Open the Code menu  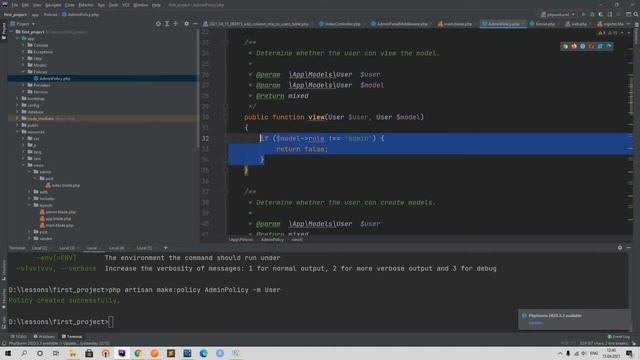click(70, 5)
